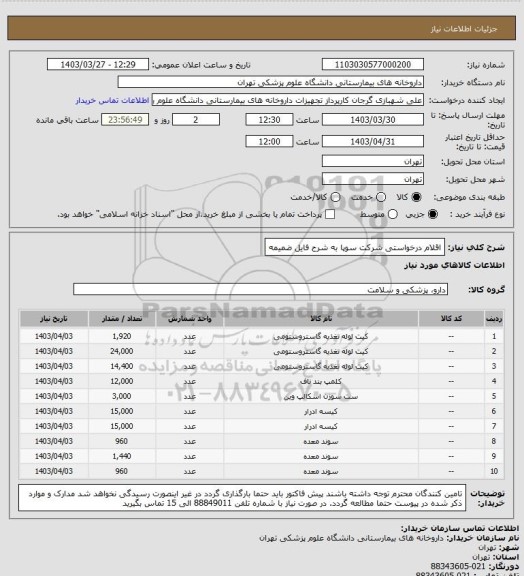This screenshot has height=576, width=524.
Task: Click the جزئیات اطلاعات نیاز page header
Action: pos(464,29)
